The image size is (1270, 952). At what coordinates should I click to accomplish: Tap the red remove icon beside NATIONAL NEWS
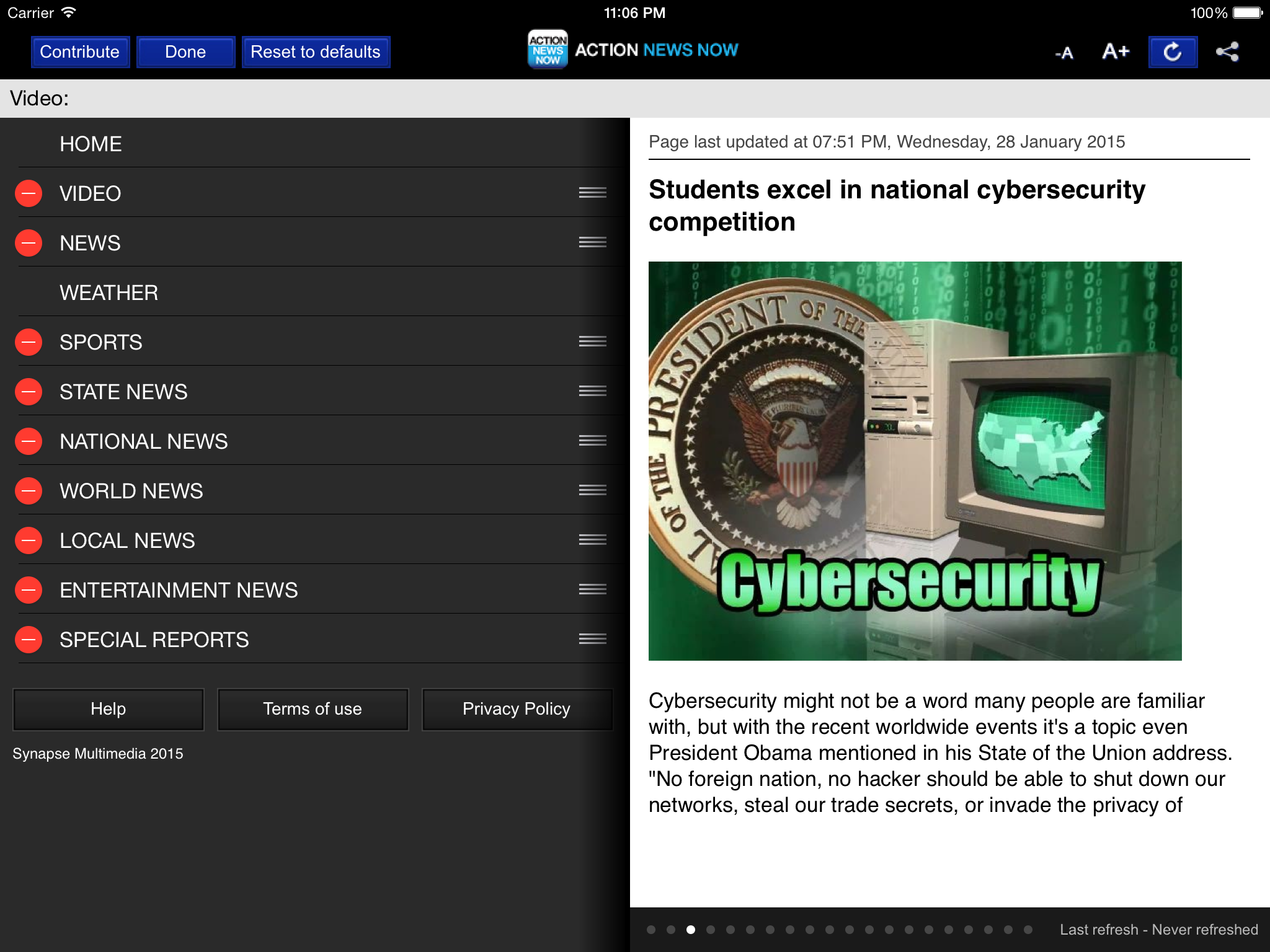coord(29,441)
